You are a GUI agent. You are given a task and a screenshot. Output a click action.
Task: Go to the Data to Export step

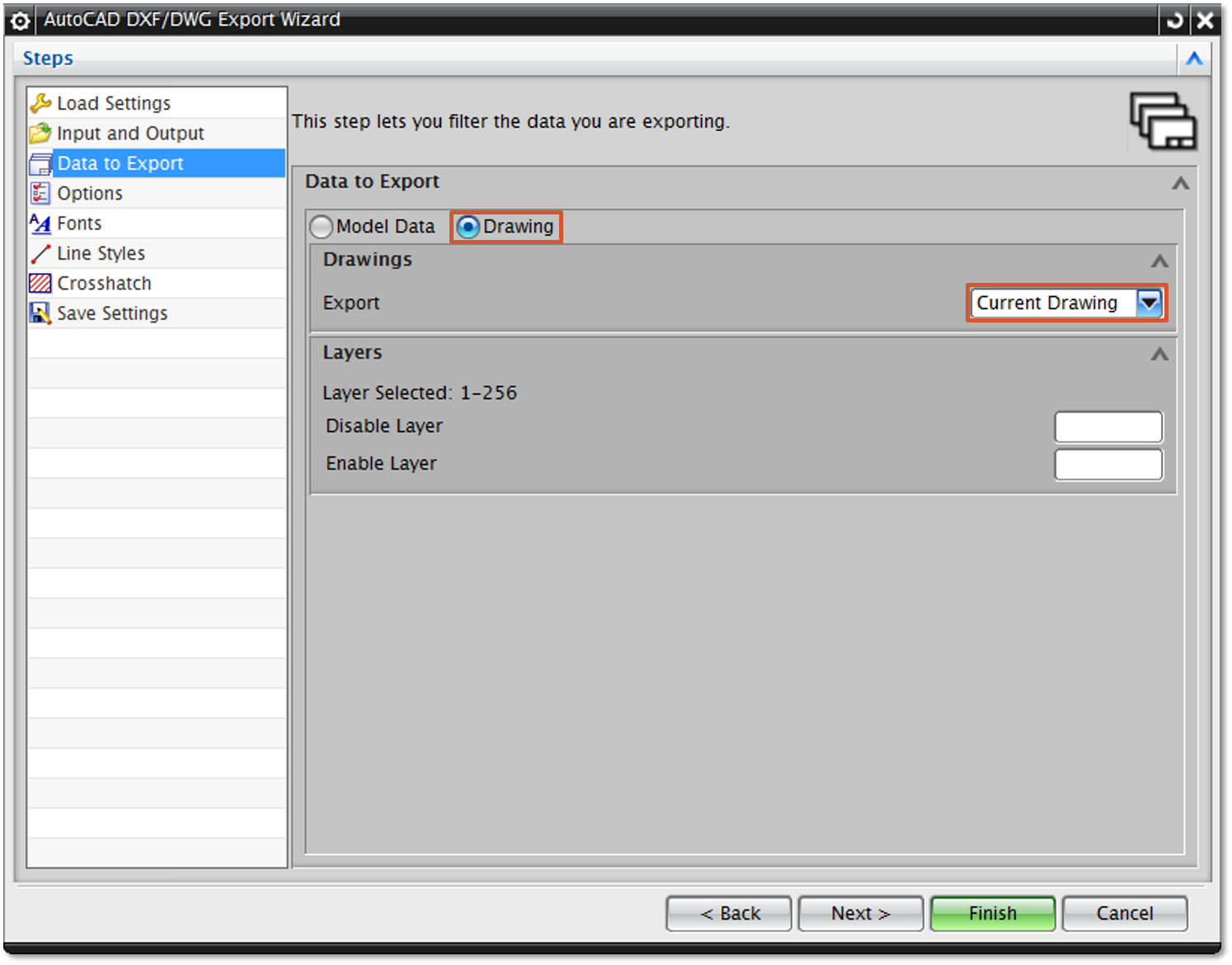[x=120, y=163]
